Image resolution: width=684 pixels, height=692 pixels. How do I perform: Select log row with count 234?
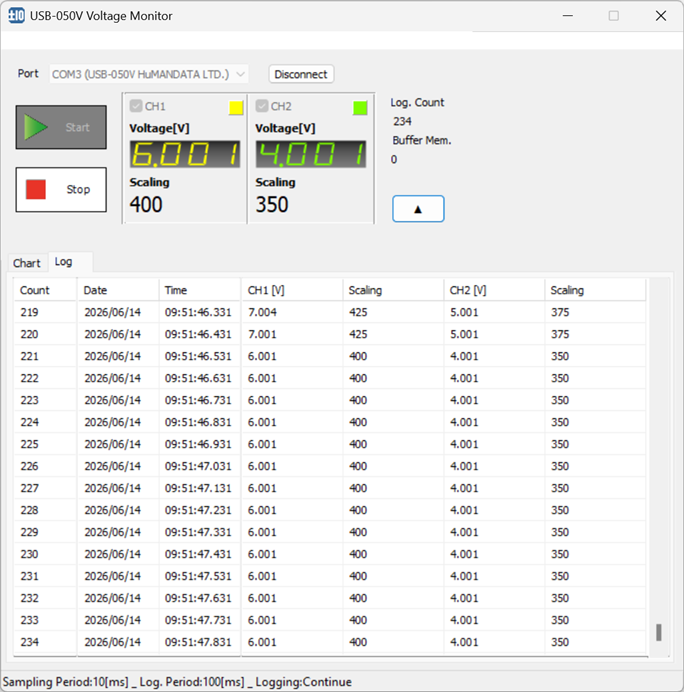(x=330, y=642)
